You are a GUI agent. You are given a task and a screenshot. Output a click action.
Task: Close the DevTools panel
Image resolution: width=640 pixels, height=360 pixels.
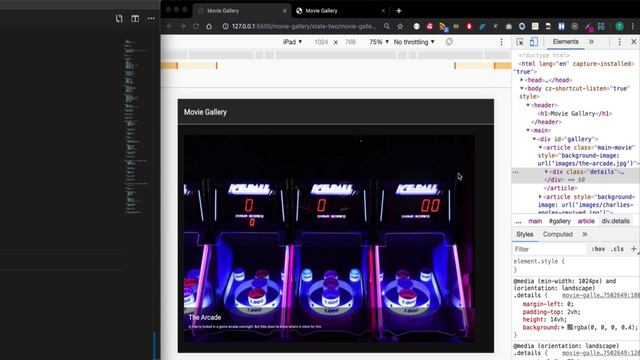click(x=633, y=42)
